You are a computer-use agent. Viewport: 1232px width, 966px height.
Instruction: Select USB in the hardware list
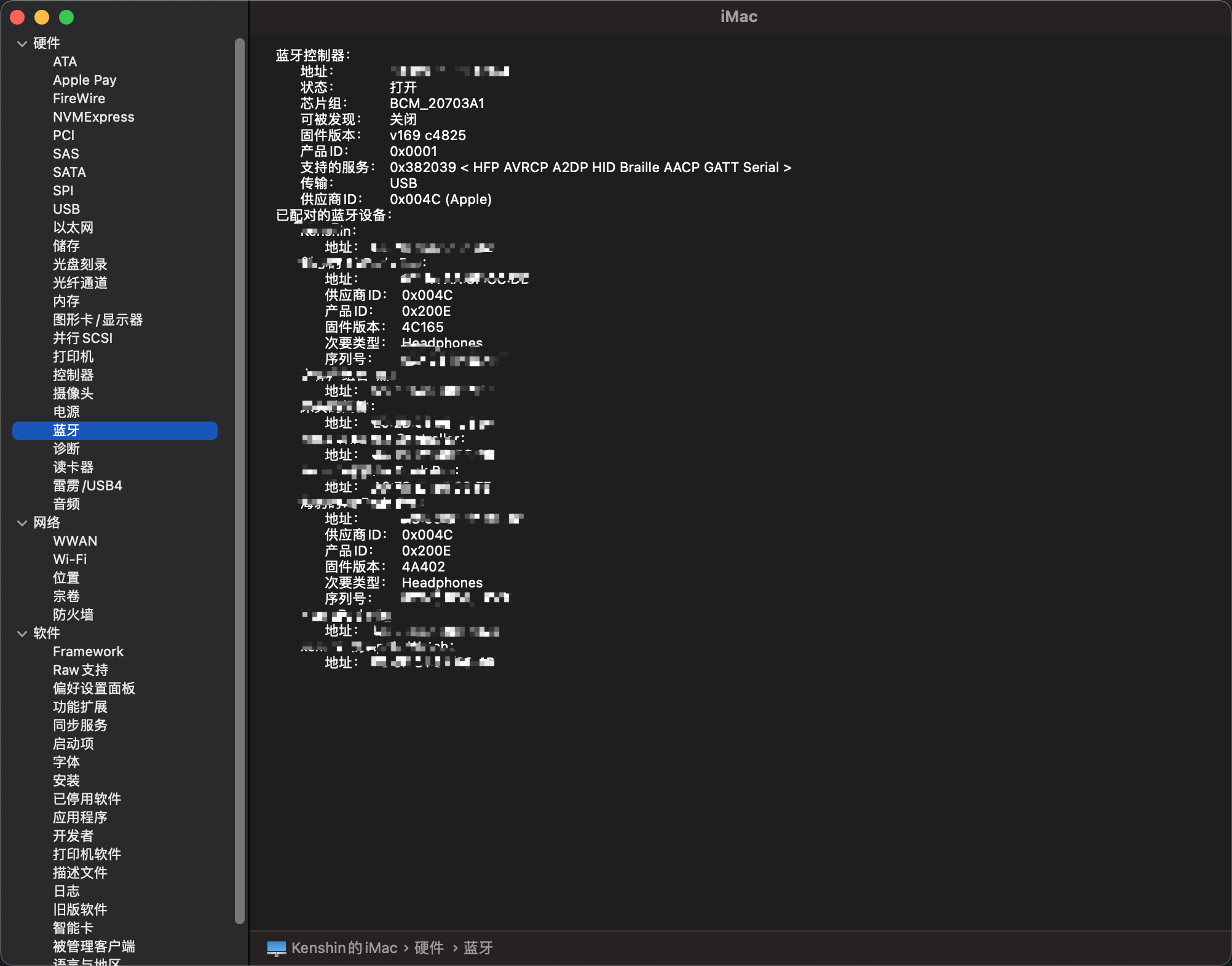coord(66,210)
